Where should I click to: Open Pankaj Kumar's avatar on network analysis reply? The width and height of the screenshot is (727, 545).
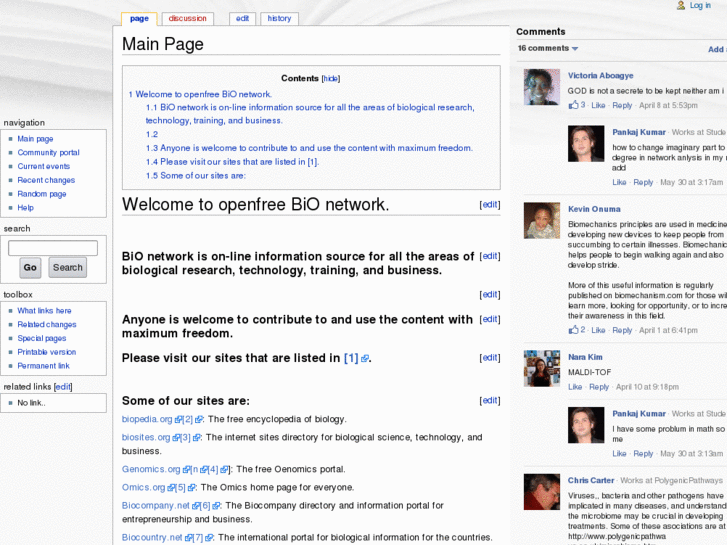tap(586, 143)
